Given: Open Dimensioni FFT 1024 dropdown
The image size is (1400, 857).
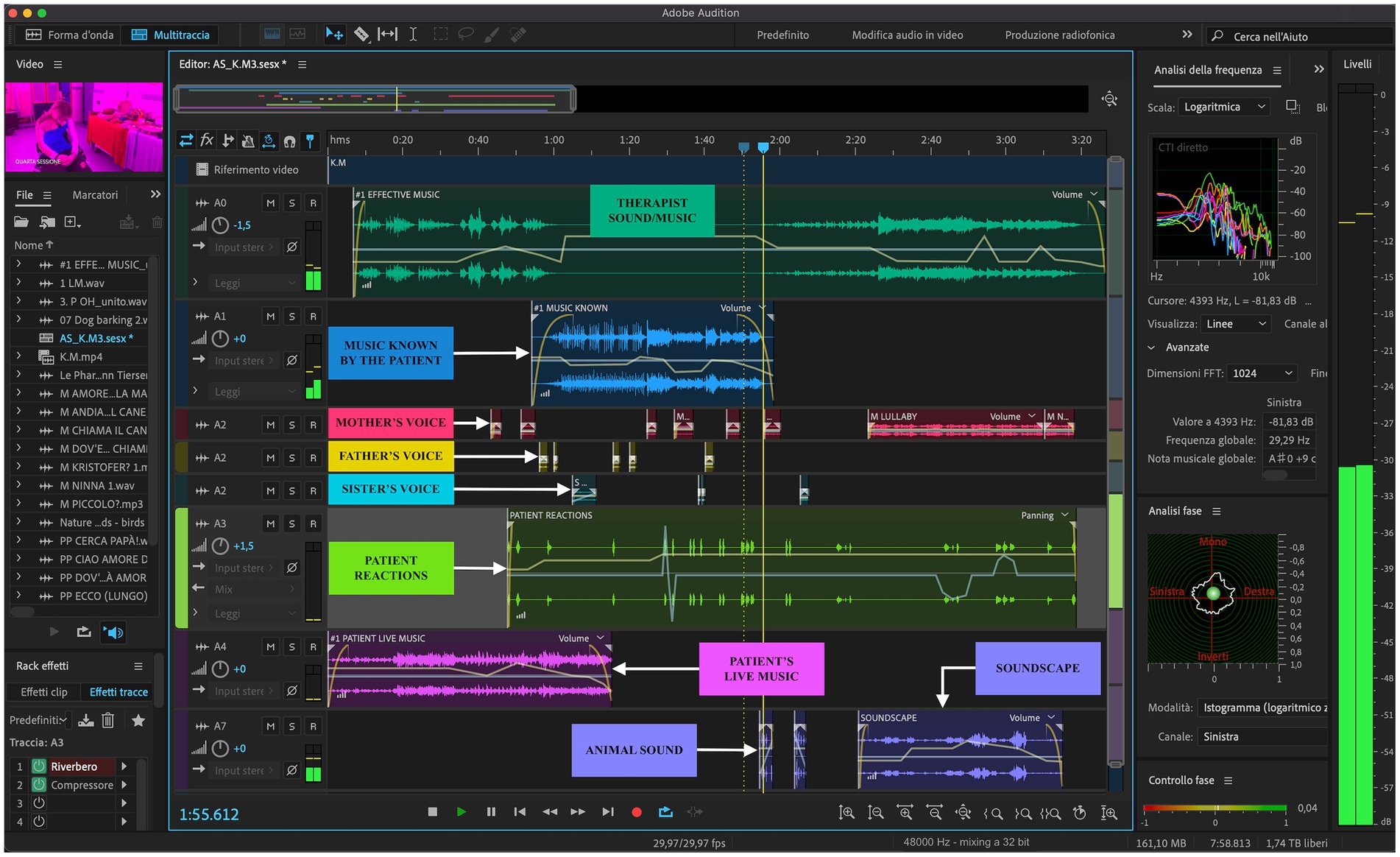Looking at the screenshot, I should [1262, 373].
